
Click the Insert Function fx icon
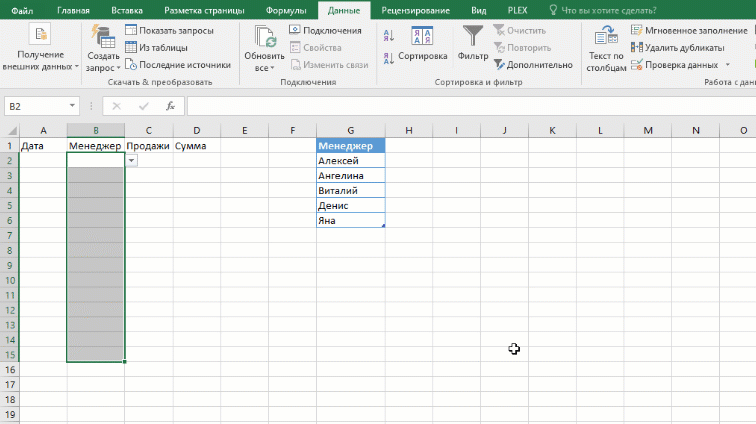pyautogui.click(x=170, y=106)
